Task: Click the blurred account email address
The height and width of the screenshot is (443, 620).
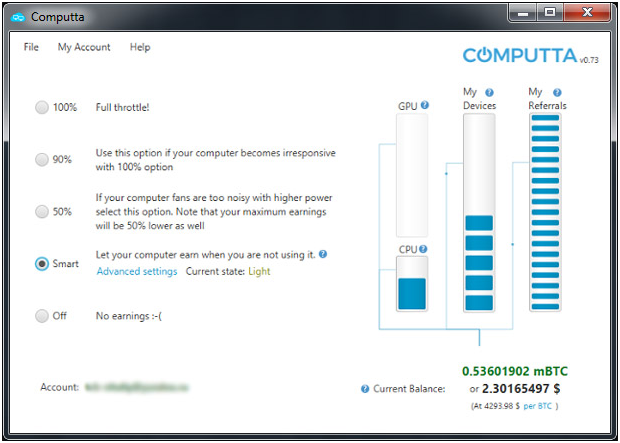Action: (x=137, y=387)
